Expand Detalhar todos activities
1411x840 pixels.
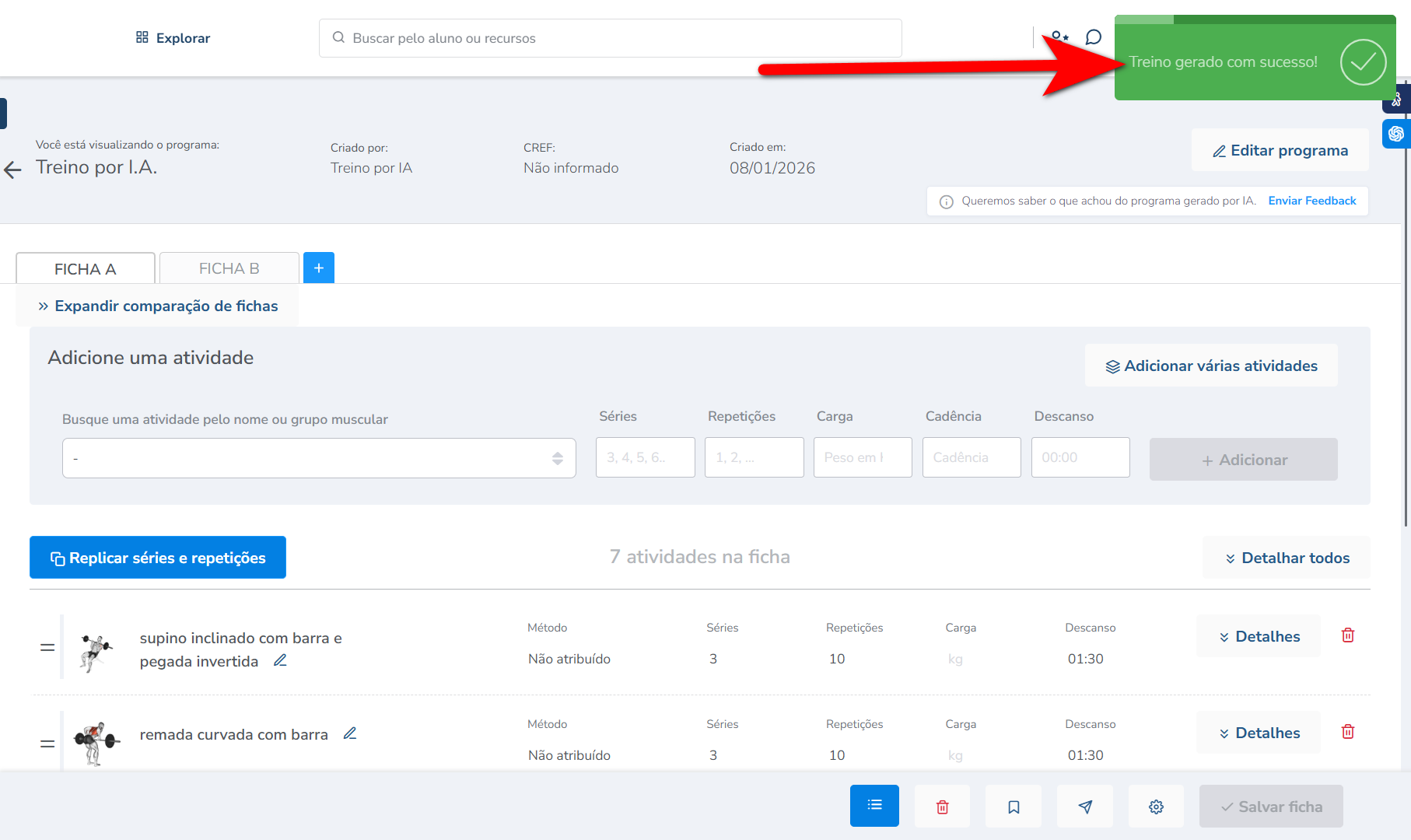point(1287,558)
